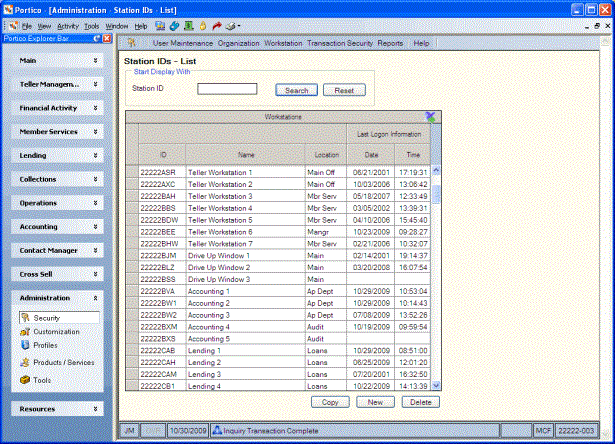The height and width of the screenshot is (444, 615).
Task: Click the Location column header
Action: point(326,155)
